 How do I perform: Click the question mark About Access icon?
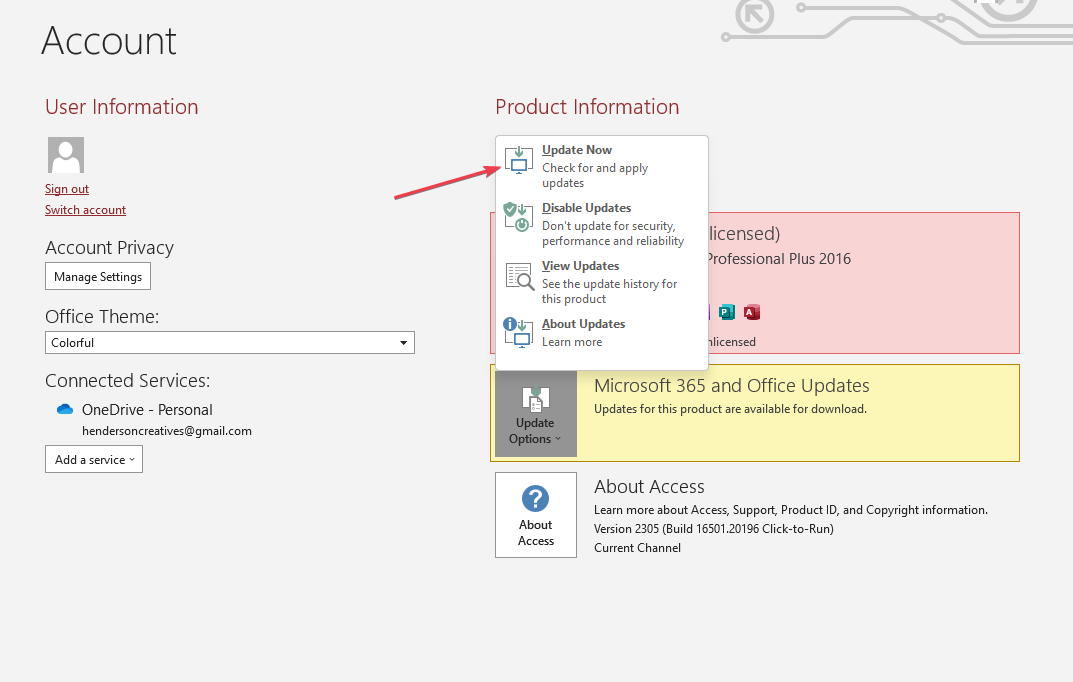[x=535, y=499]
